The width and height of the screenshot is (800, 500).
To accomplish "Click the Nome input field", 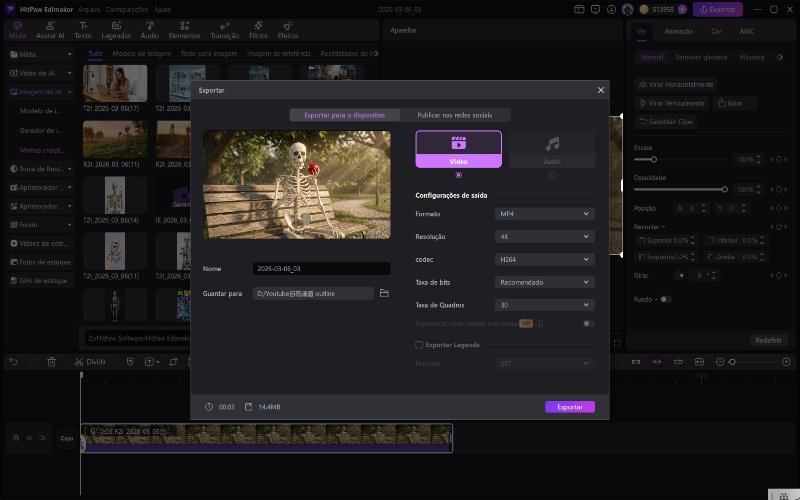I will click(321, 269).
